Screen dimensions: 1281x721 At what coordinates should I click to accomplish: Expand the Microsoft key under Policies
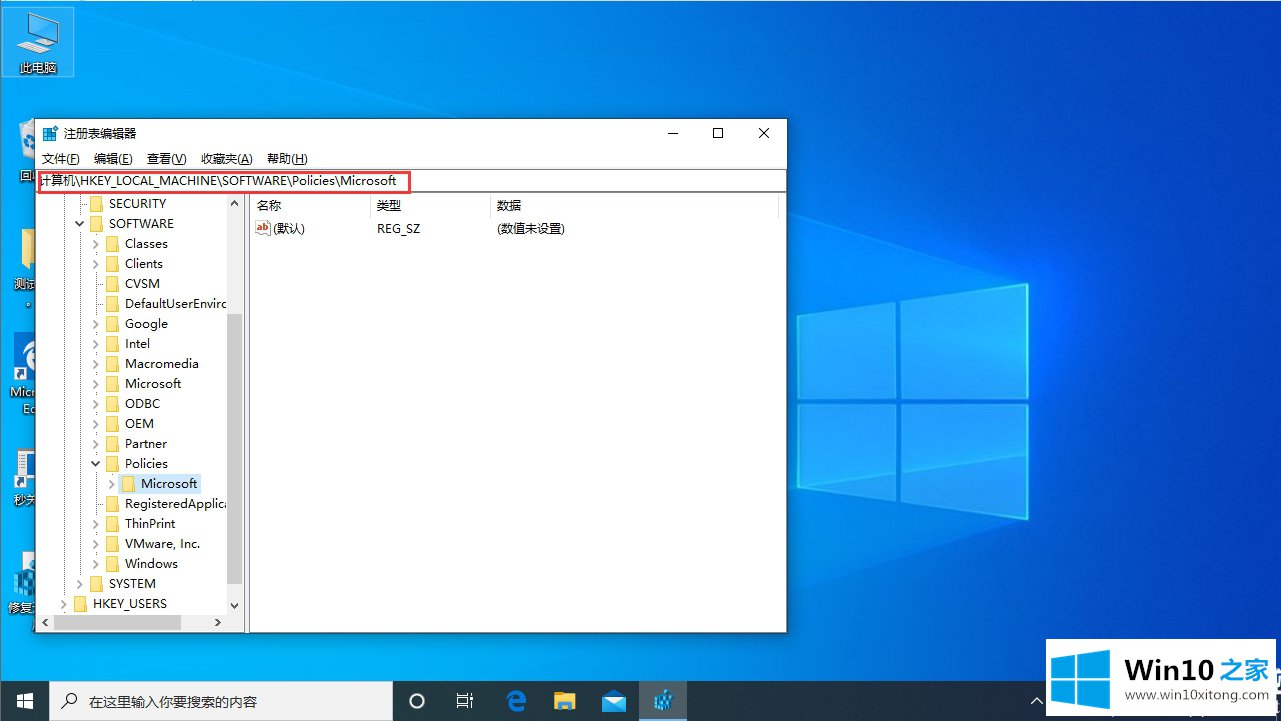(x=112, y=484)
